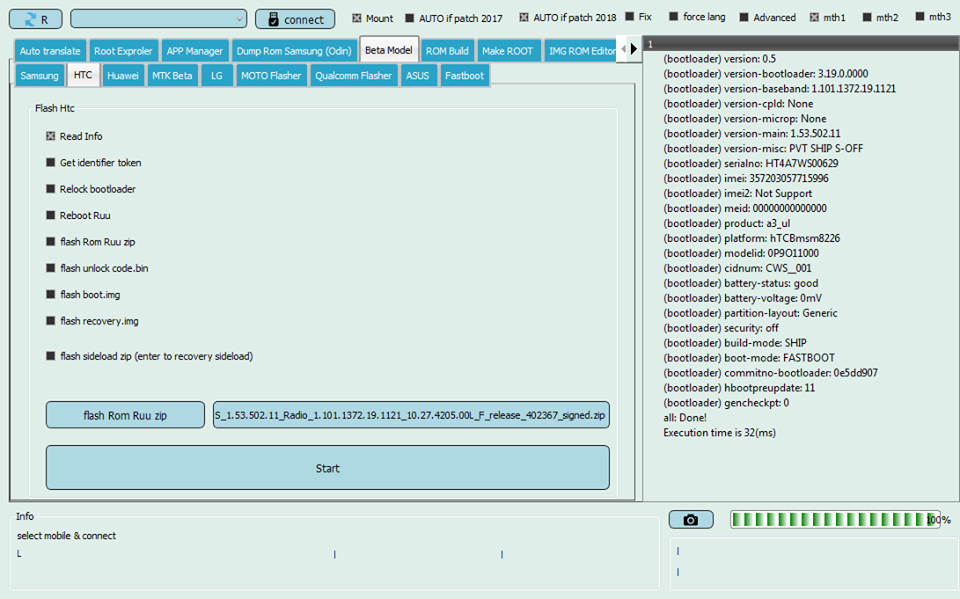The width and height of the screenshot is (960, 599).
Task: Open the Fastboot sub-tab
Action: 464,75
